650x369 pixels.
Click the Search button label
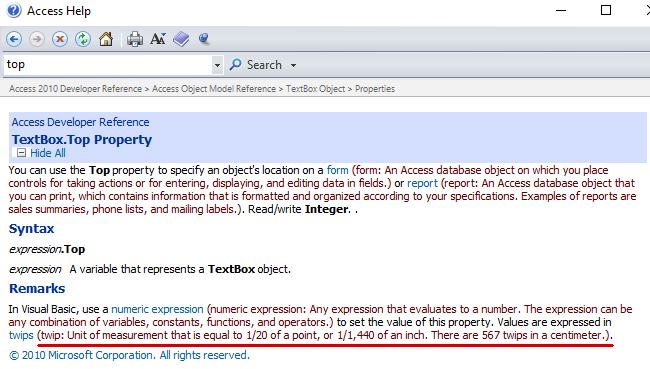[x=264, y=65]
